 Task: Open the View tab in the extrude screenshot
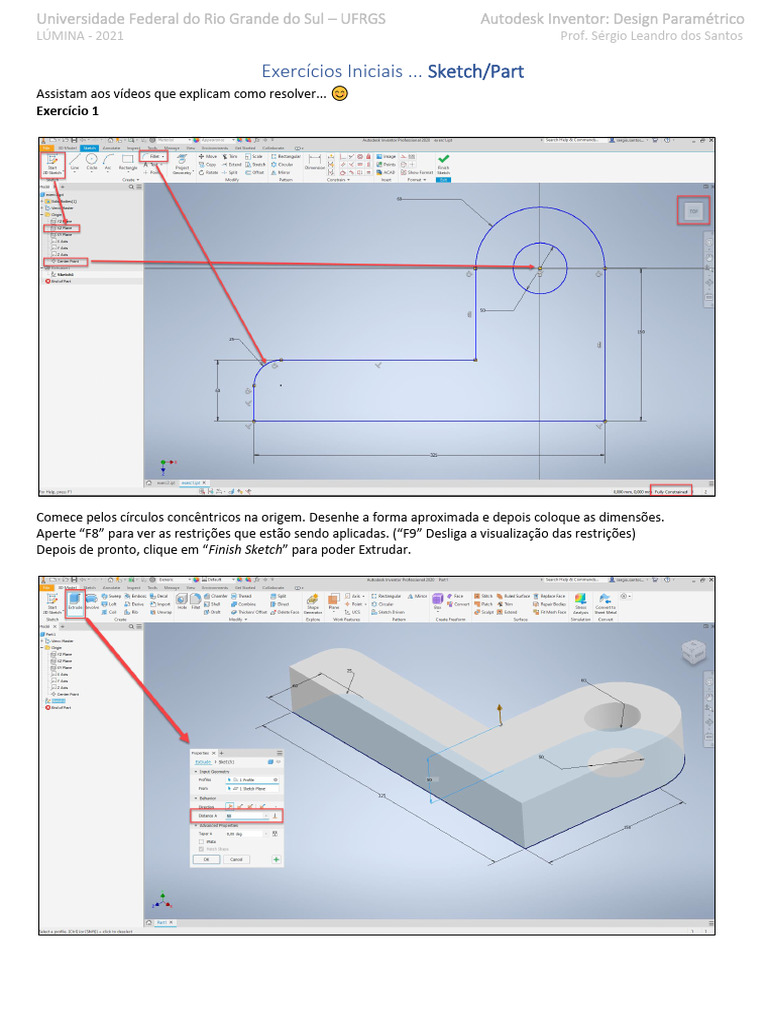(190, 588)
